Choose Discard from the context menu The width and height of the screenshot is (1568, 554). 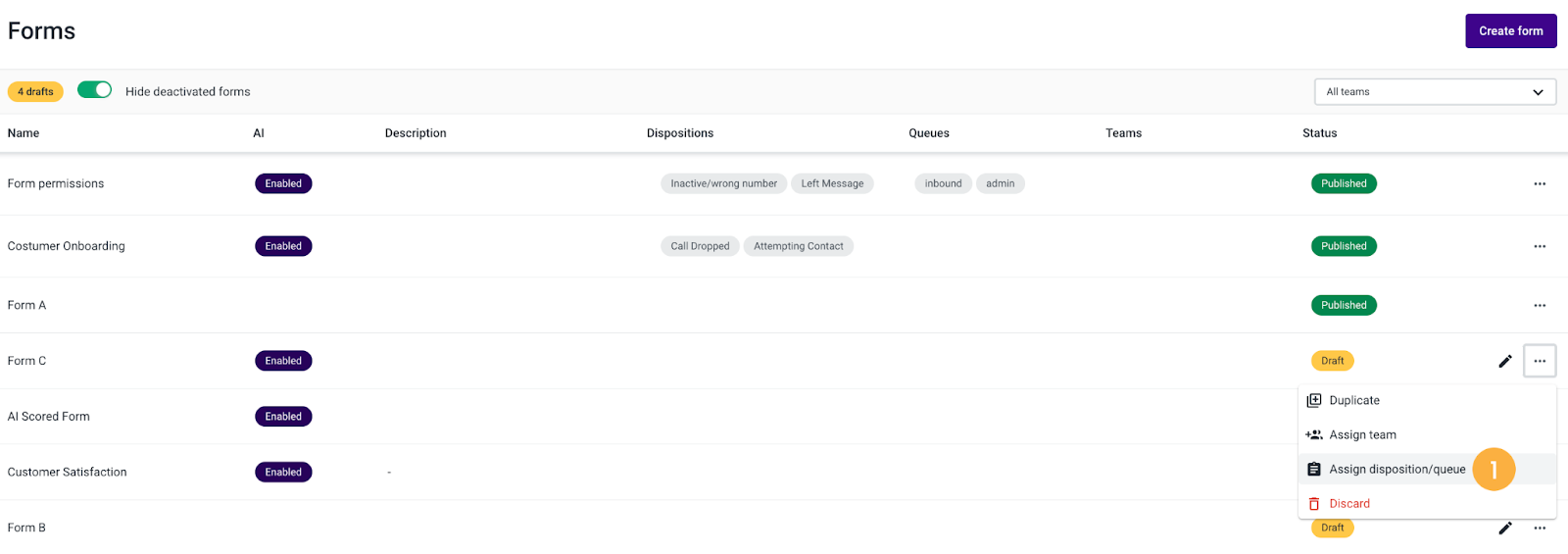coord(1427,503)
